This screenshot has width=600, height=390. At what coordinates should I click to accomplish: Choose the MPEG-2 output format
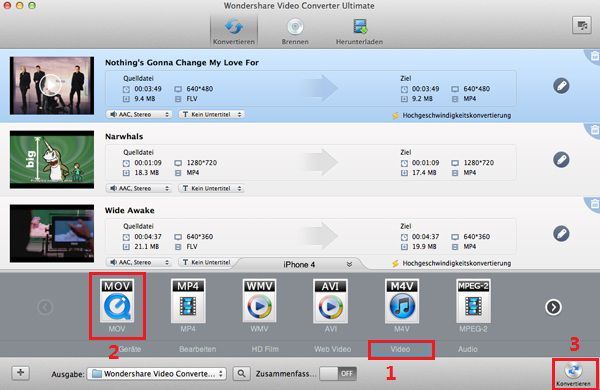(x=473, y=305)
